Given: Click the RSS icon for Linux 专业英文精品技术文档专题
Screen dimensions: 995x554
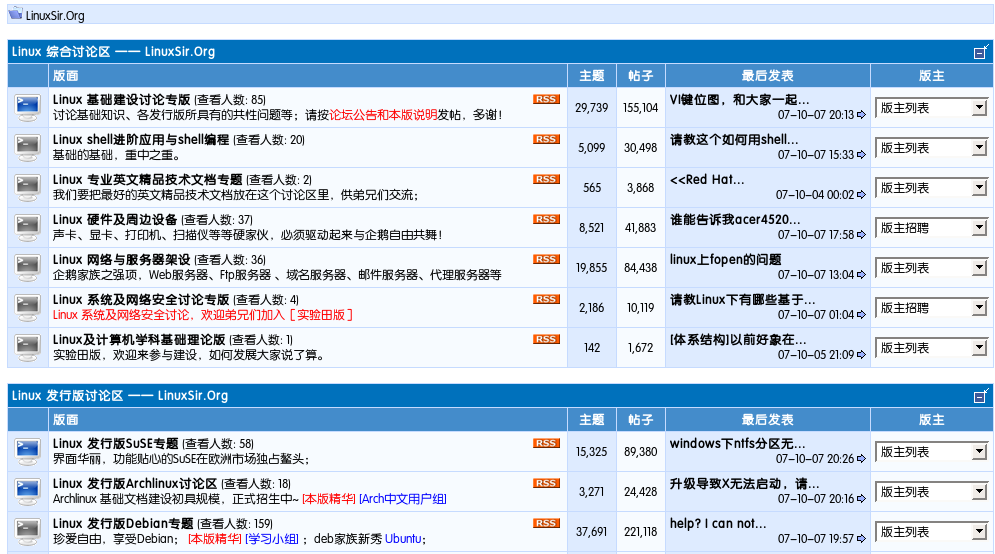Looking at the screenshot, I should (546, 180).
